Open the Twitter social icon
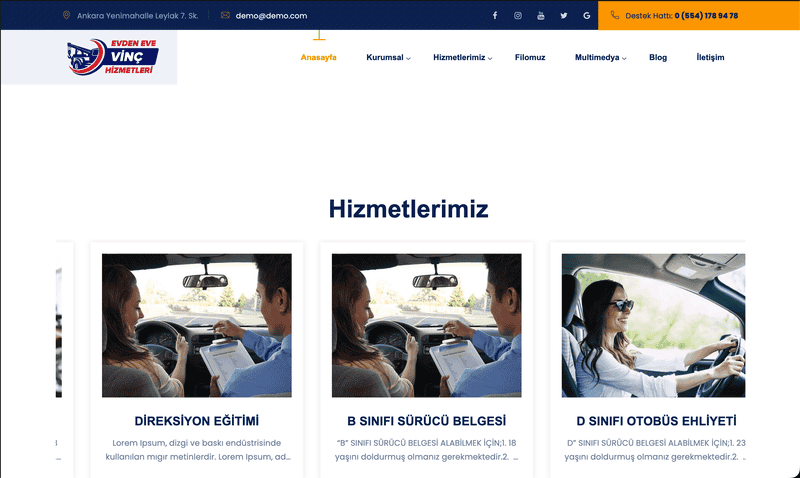 (564, 15)
